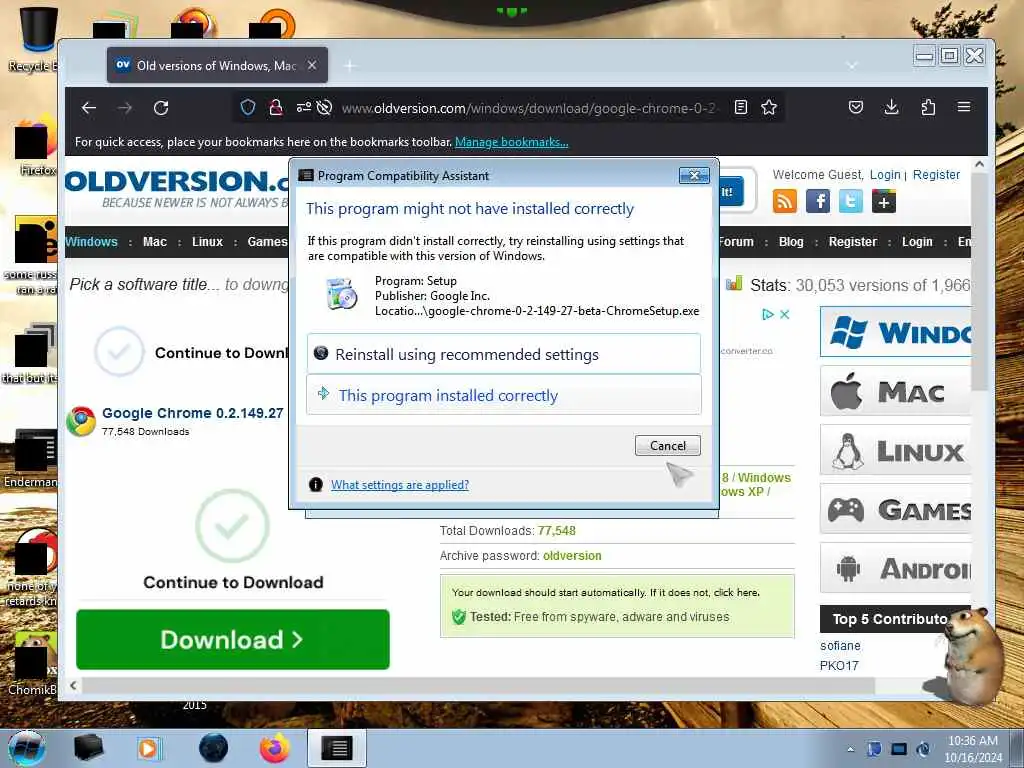Click the volume icon in system tray
The height and width of the screenshot is (768, 1024).
[923, 749]
